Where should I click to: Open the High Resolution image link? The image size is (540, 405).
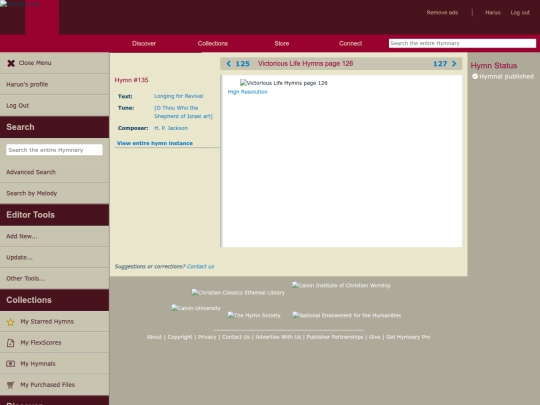[247, 92]
